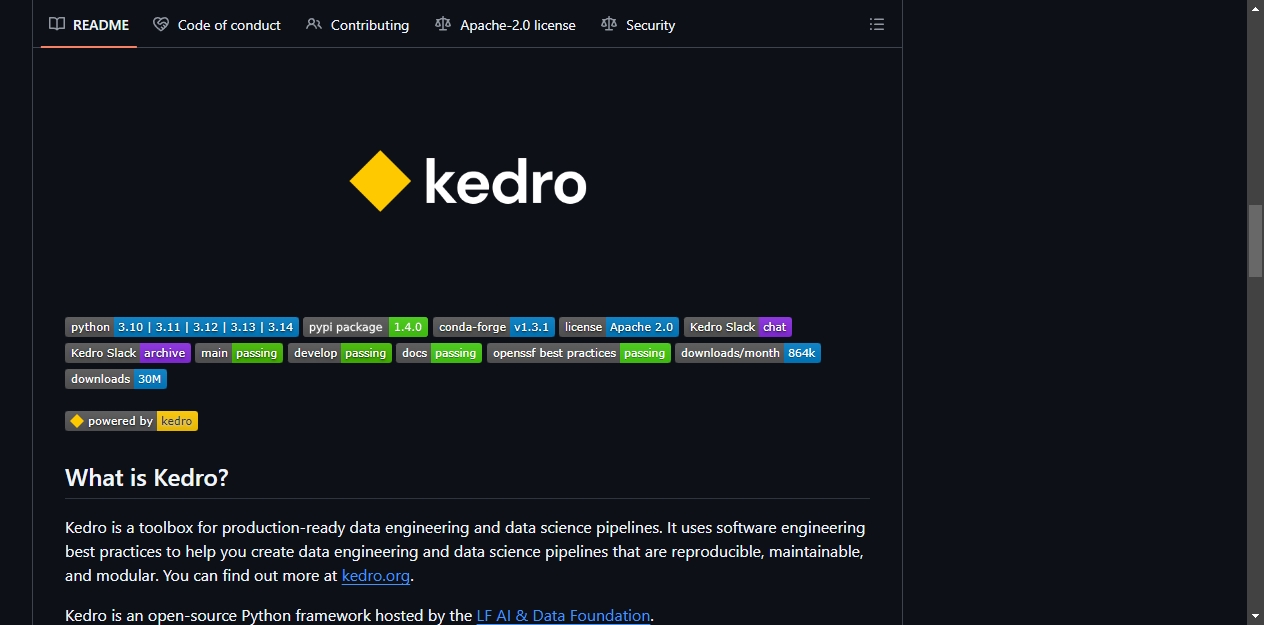
Task: Click the license Apache 2.0 badge
Action: tap(619, 327)
